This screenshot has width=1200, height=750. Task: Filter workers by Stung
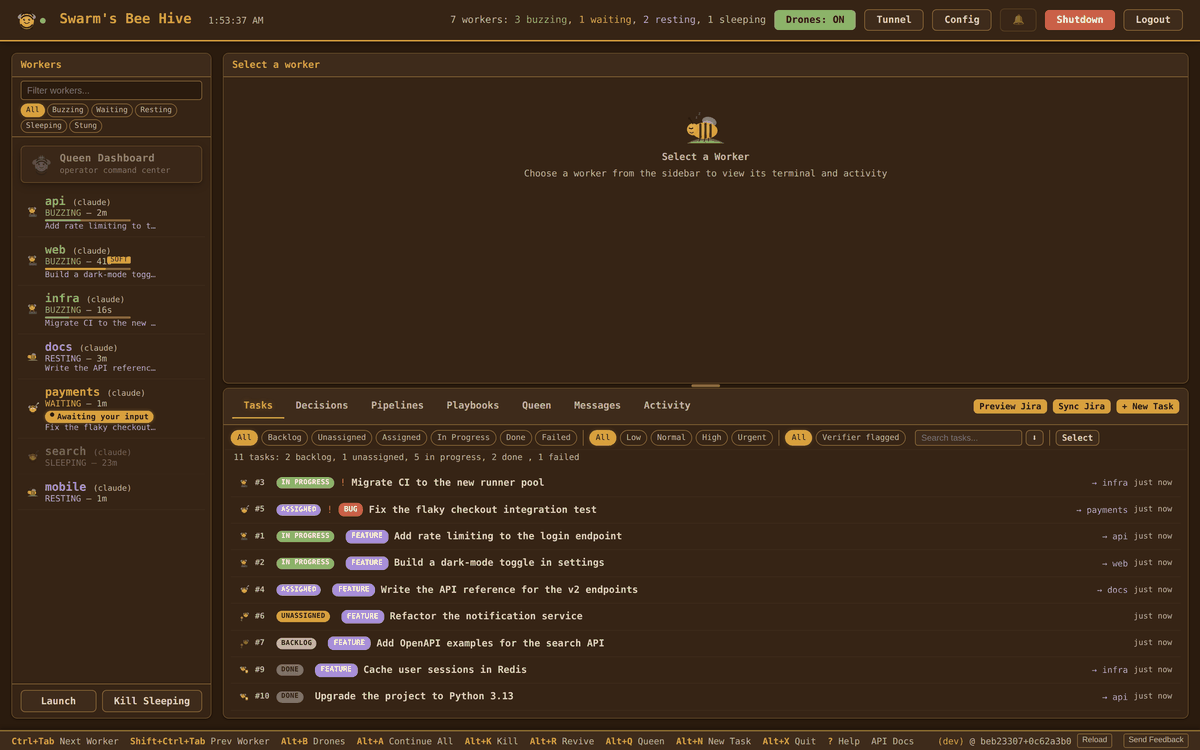86,126
